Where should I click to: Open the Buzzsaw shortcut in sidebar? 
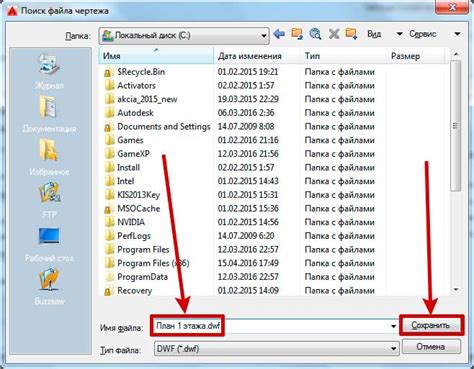pos(49,286)
